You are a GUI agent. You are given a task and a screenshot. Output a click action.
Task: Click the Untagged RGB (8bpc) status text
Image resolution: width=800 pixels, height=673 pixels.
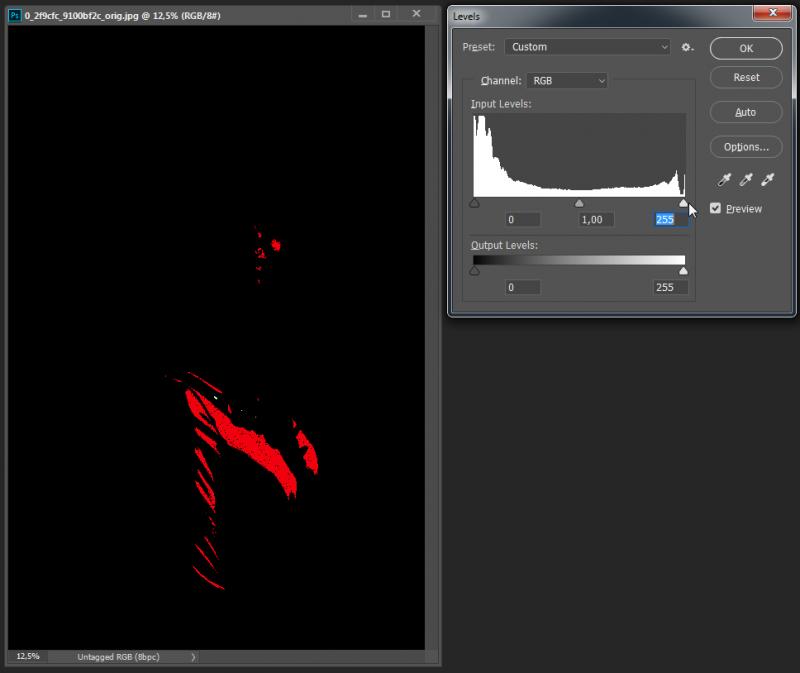118,657
